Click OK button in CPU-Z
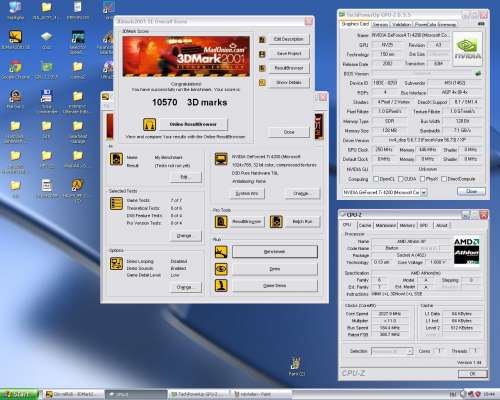This screenshot has width=500, height=400. (472, 374)
